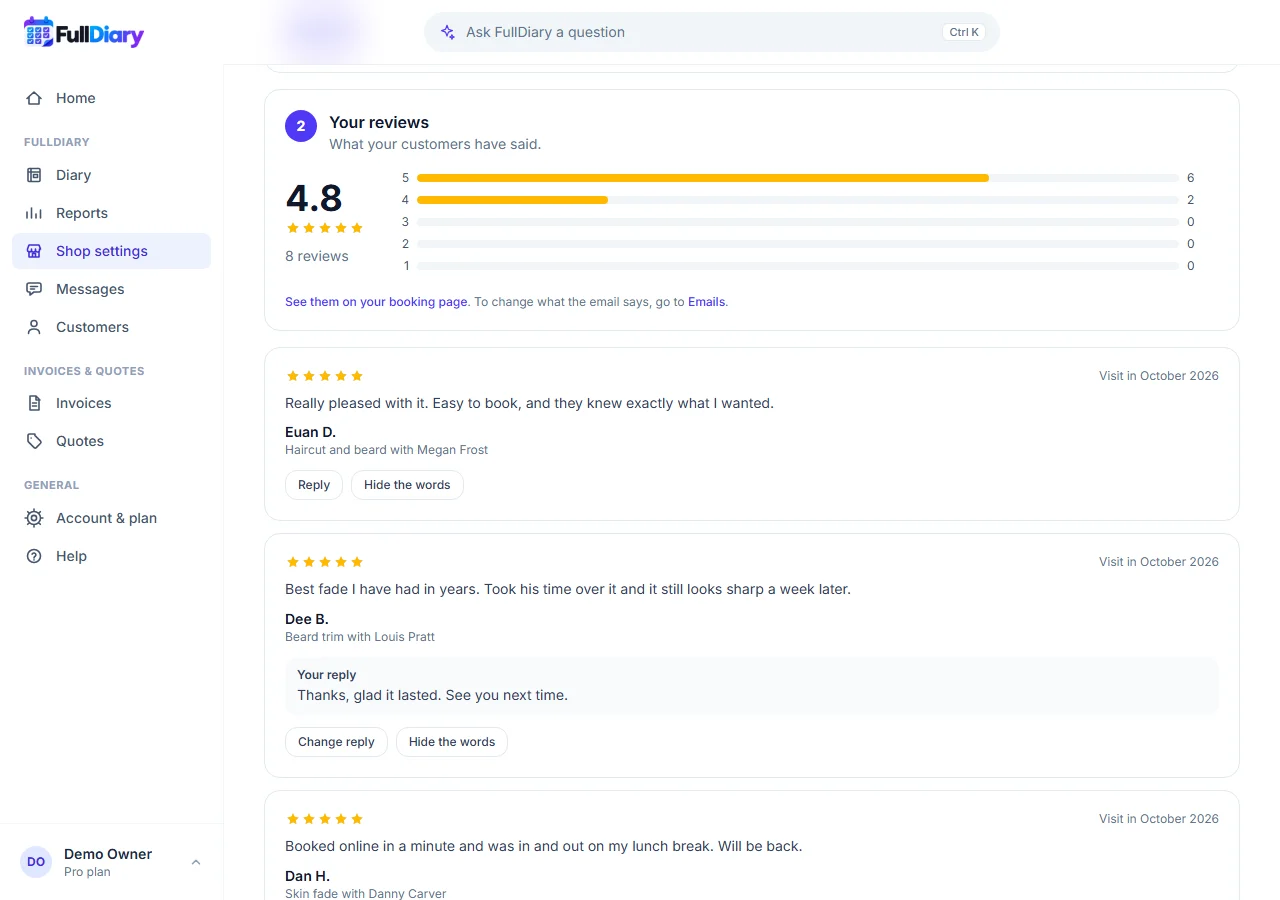Open the Reports section

(x=111, y=213)
